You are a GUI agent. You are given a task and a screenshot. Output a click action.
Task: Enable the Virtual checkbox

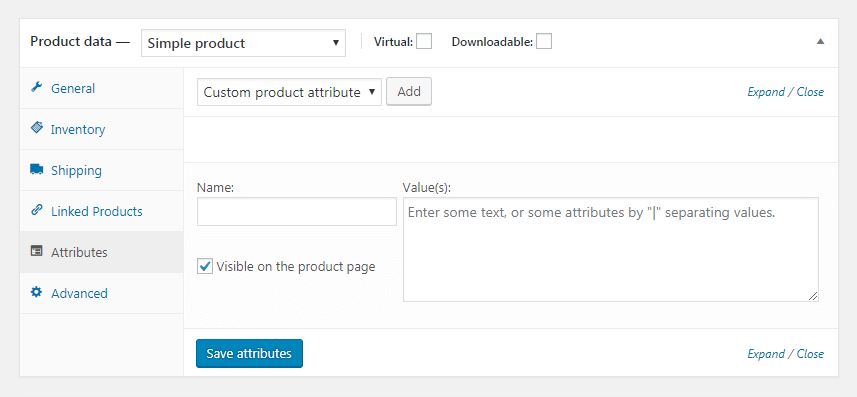click(424, 42)
